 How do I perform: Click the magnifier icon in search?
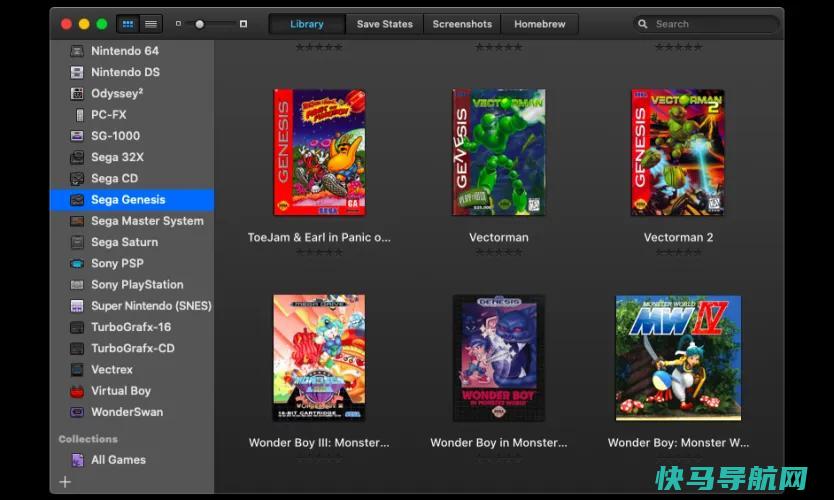point(643,24)
